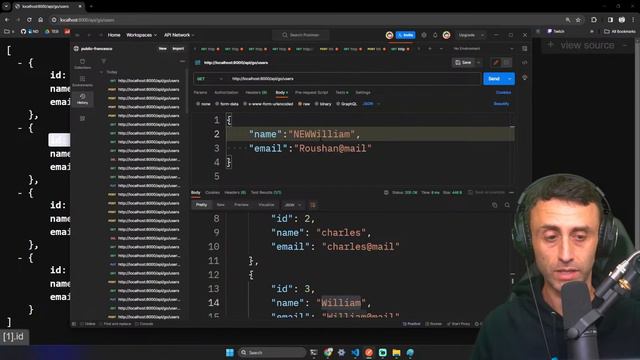Click the blue Send button

click(494, 79)
